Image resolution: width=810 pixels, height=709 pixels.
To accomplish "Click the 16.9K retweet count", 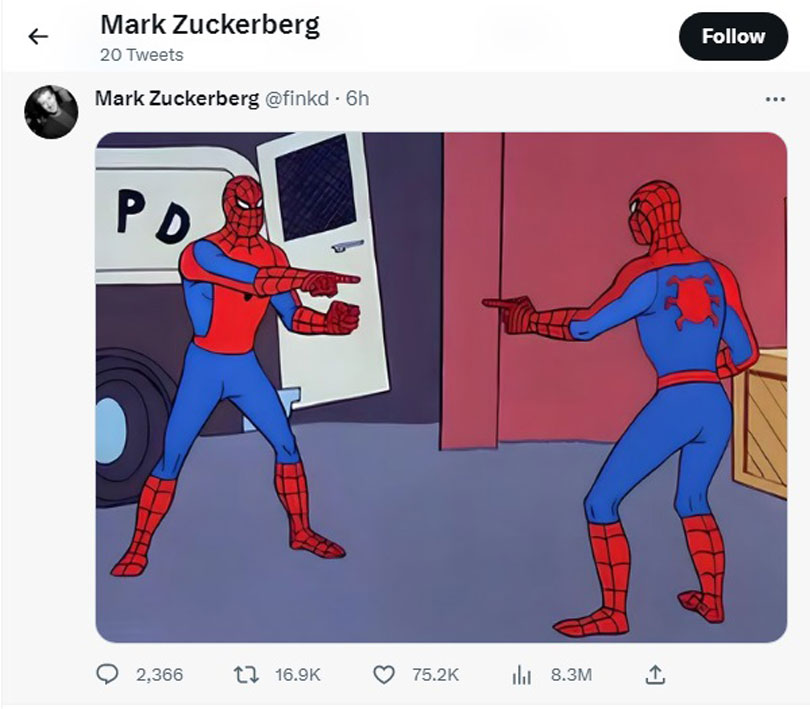I will click(x=298, y=675).
